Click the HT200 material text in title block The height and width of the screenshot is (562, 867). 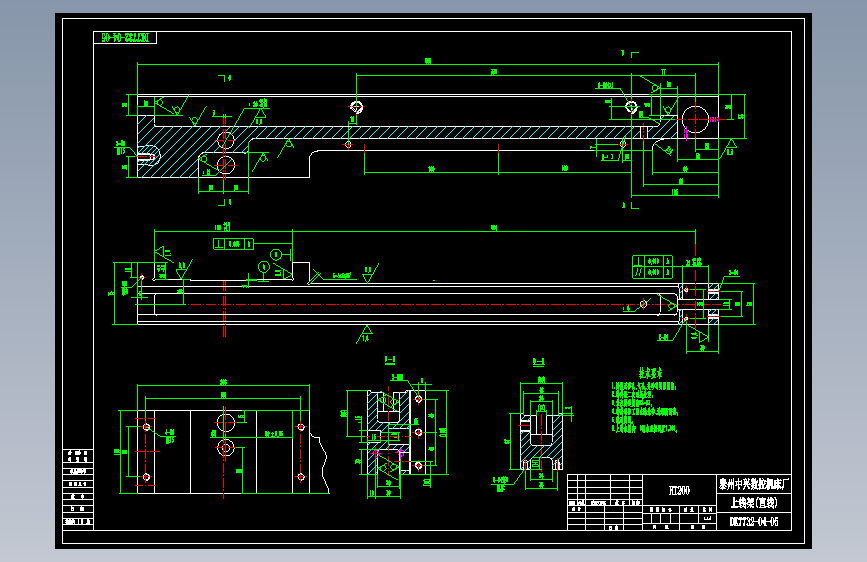(679, 490)
